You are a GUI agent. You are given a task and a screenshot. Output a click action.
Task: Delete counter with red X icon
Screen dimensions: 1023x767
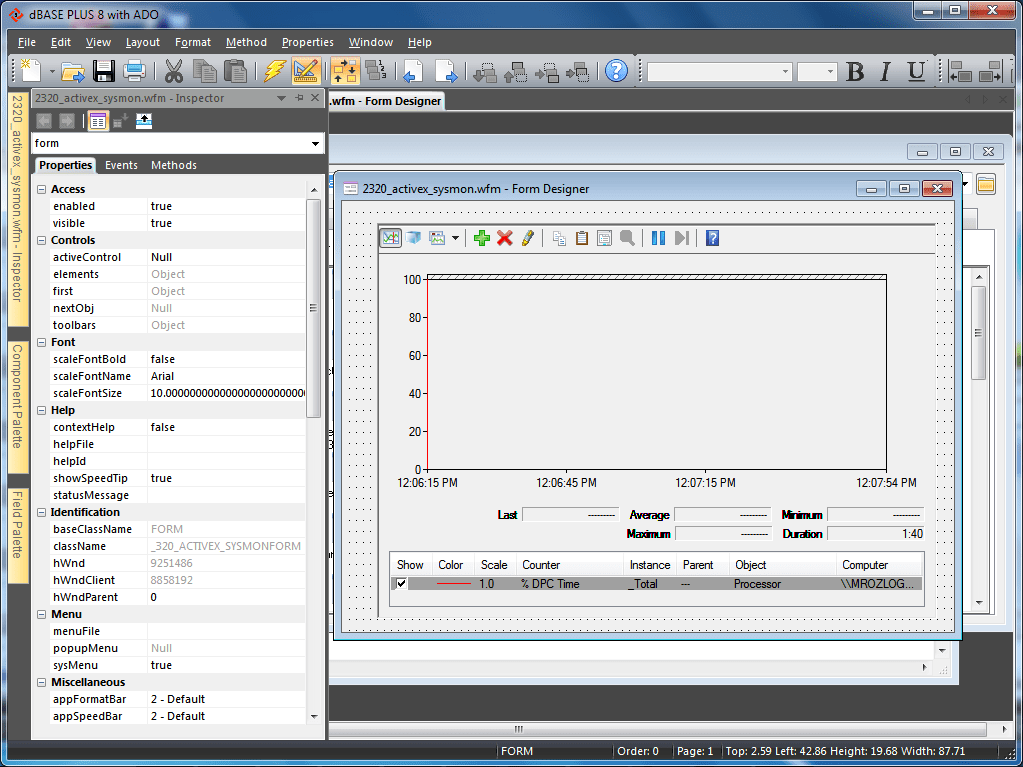click(504, 238)
